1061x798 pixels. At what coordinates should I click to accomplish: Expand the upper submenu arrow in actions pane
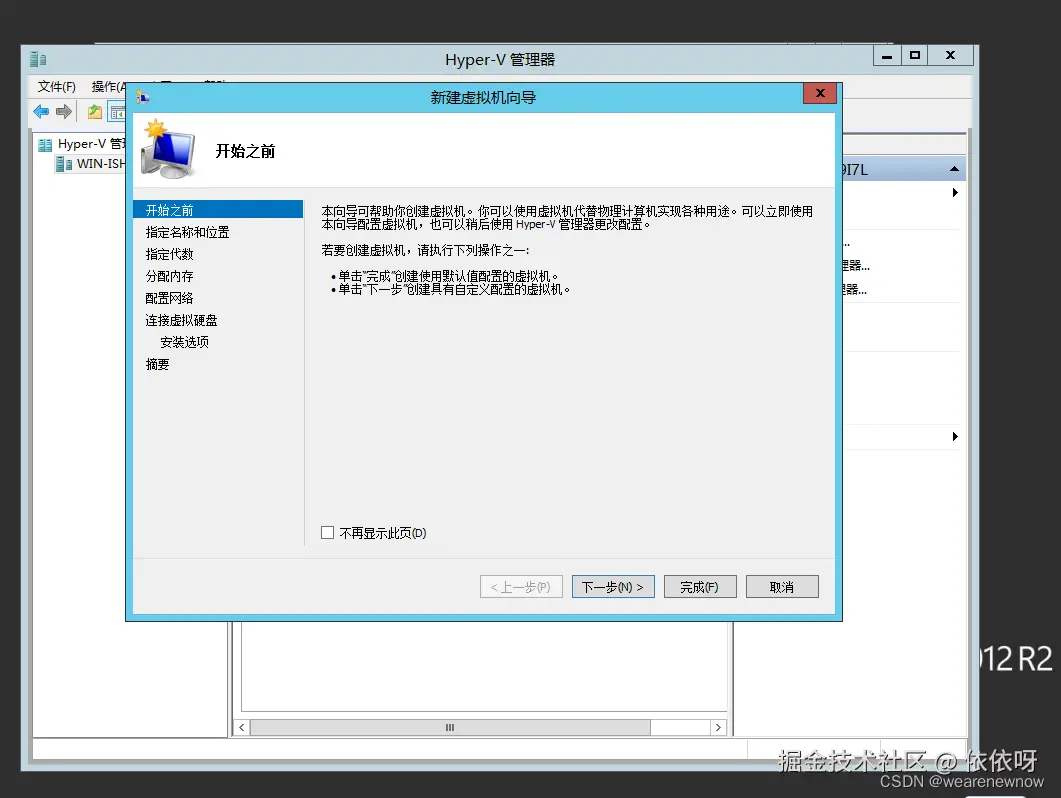[x=955, y=193]
